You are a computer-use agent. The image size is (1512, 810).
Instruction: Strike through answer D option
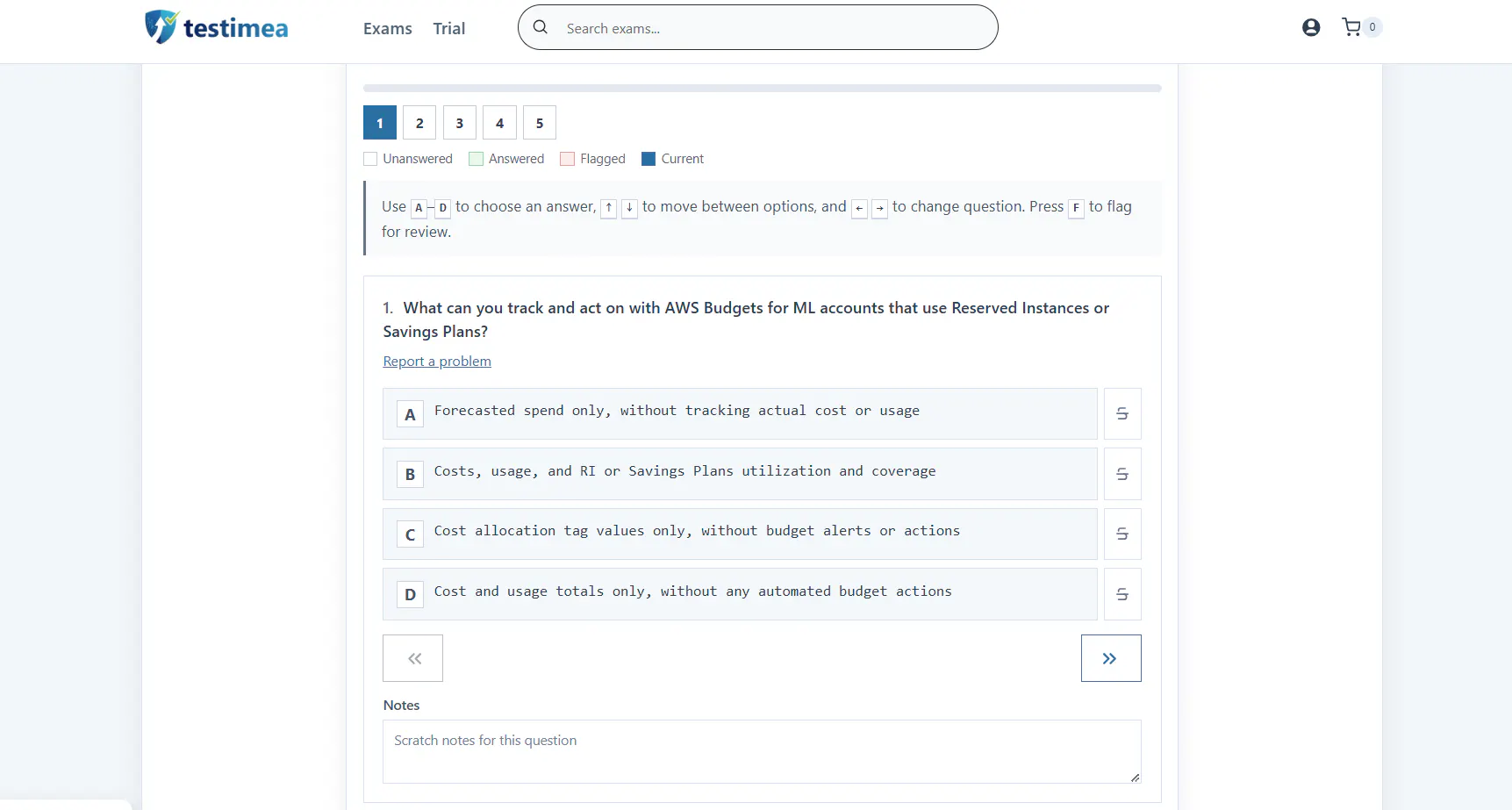tap(1122, 594)
